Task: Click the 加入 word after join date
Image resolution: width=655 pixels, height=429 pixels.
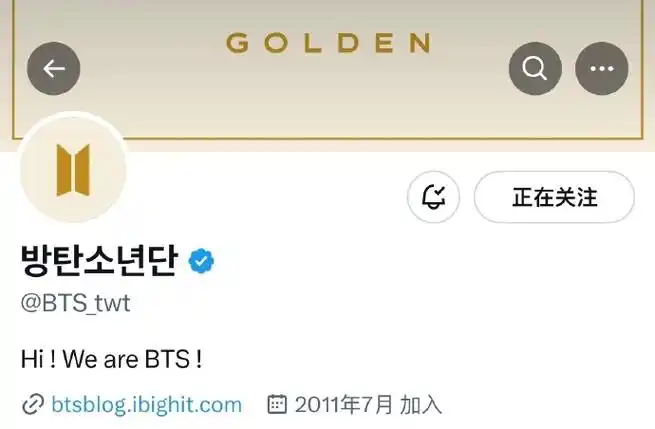Action: [x=421, y=404]
